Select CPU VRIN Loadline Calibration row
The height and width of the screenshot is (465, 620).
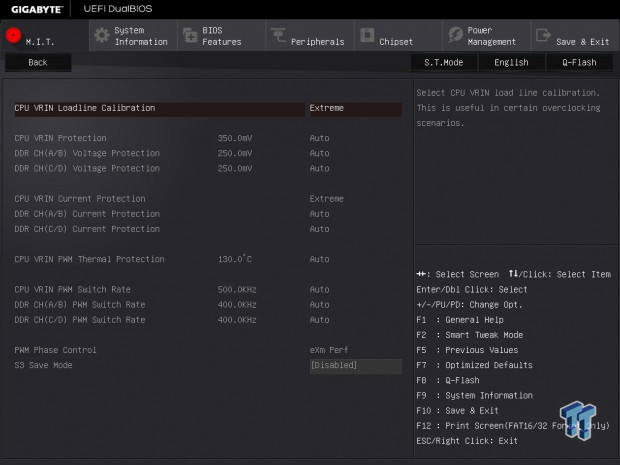[x=159, y=108]
